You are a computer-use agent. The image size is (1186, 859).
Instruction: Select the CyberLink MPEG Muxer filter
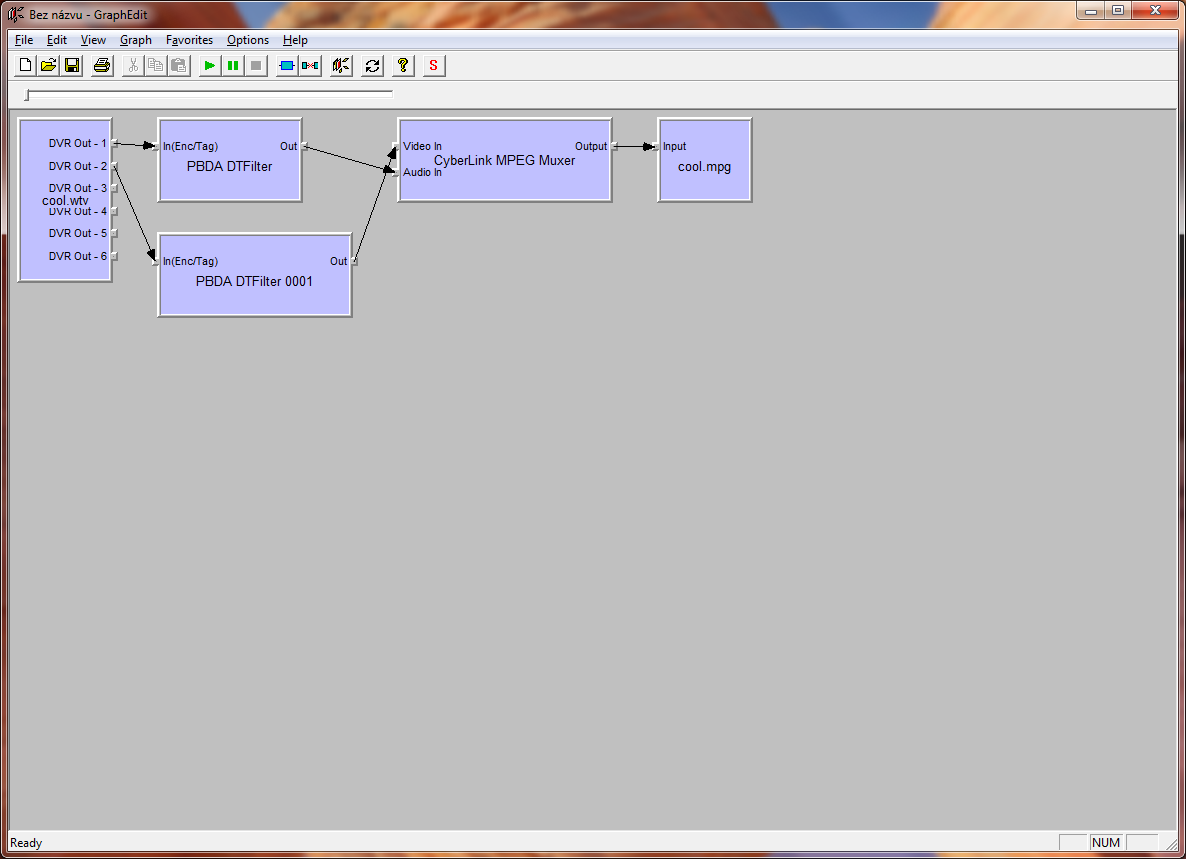tap(505, 160)
